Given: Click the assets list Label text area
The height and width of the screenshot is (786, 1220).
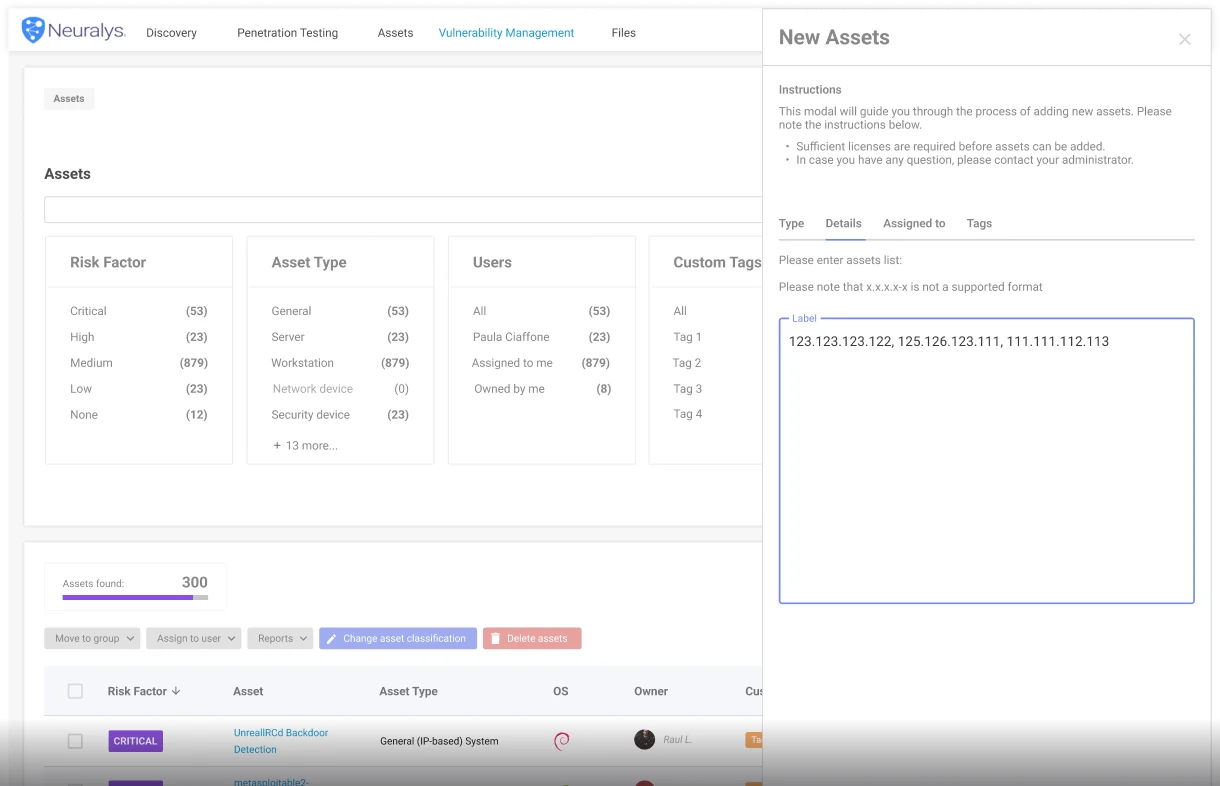Looking at the screenshot, I should click(x=986, y=461).
